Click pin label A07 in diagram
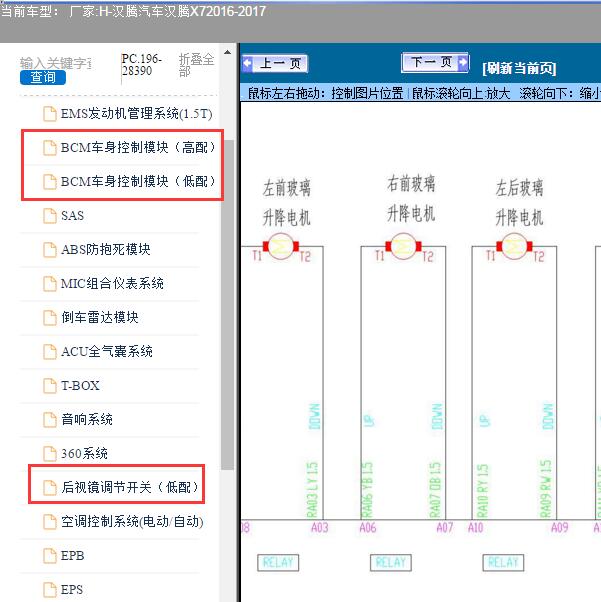601x602 pixels. tap(445, 528)
